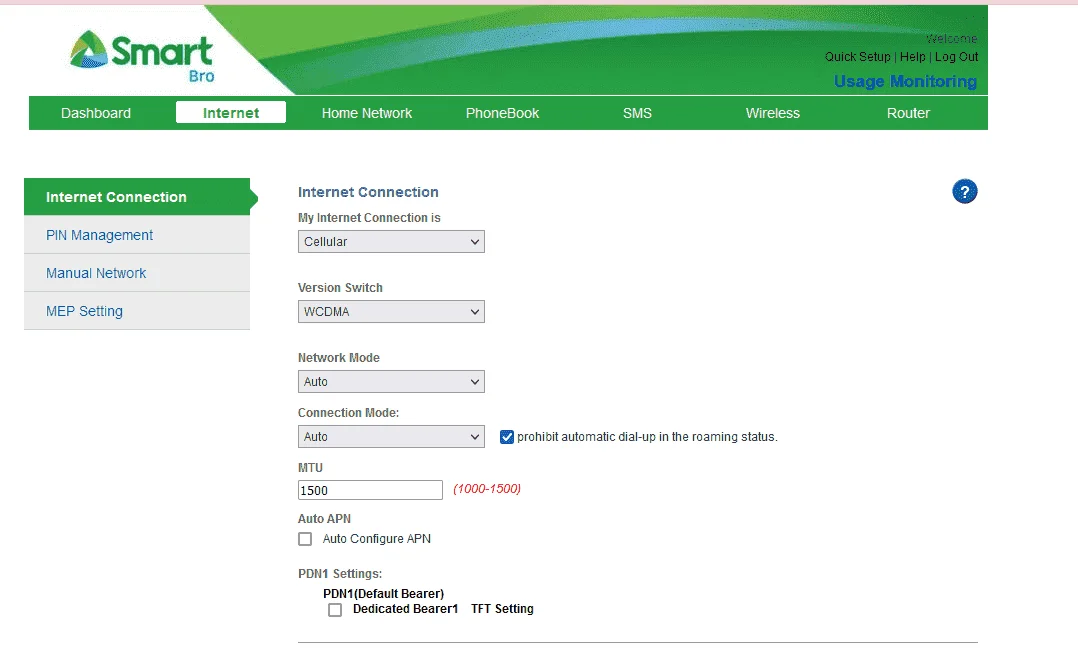Viewport: 1078px width, 648px height.
Task: Expand the My Internet Connection dropdown showing Cellular
Action: (x=391, y=242)
